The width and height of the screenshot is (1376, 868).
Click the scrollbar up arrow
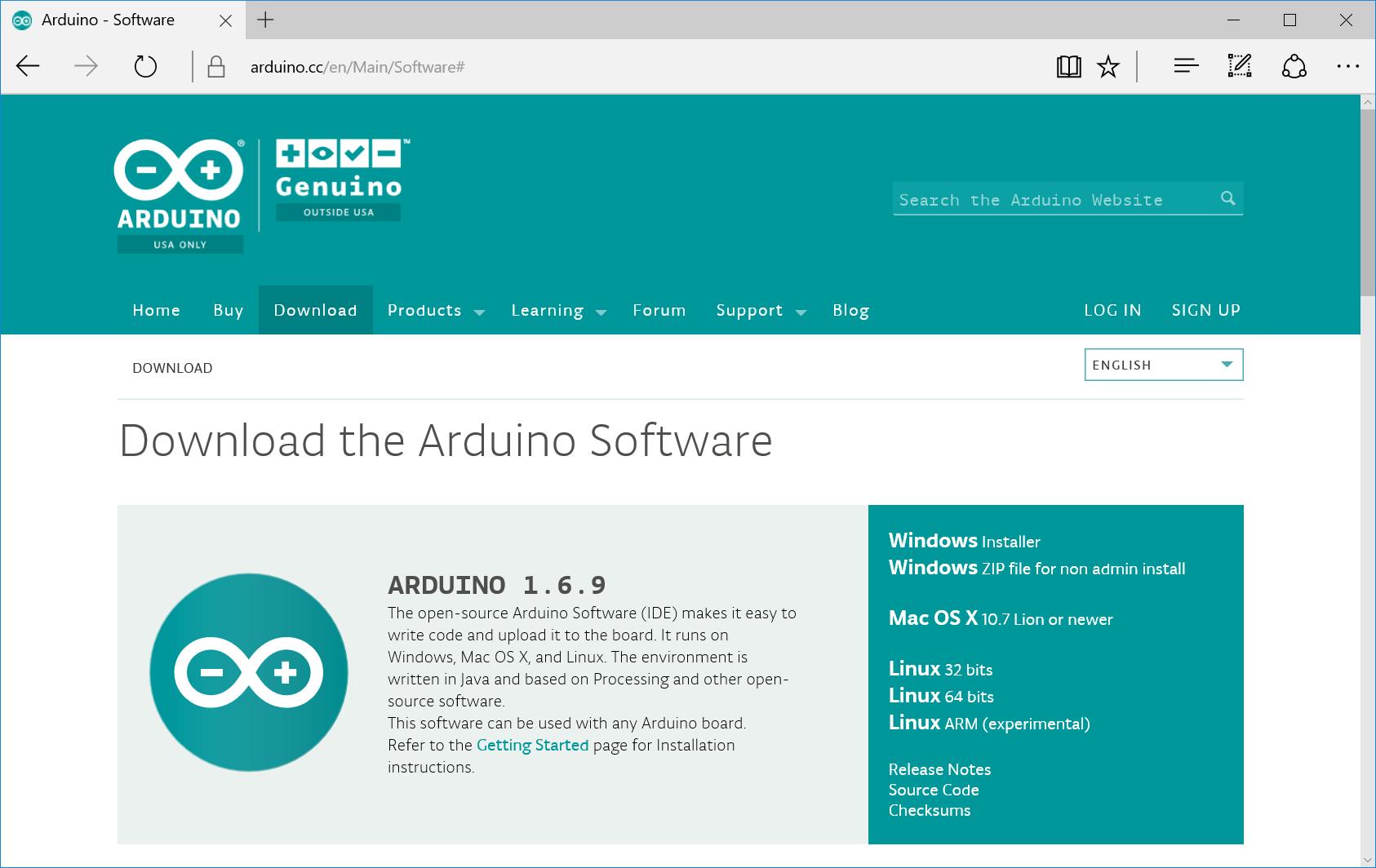(1368, 102)
